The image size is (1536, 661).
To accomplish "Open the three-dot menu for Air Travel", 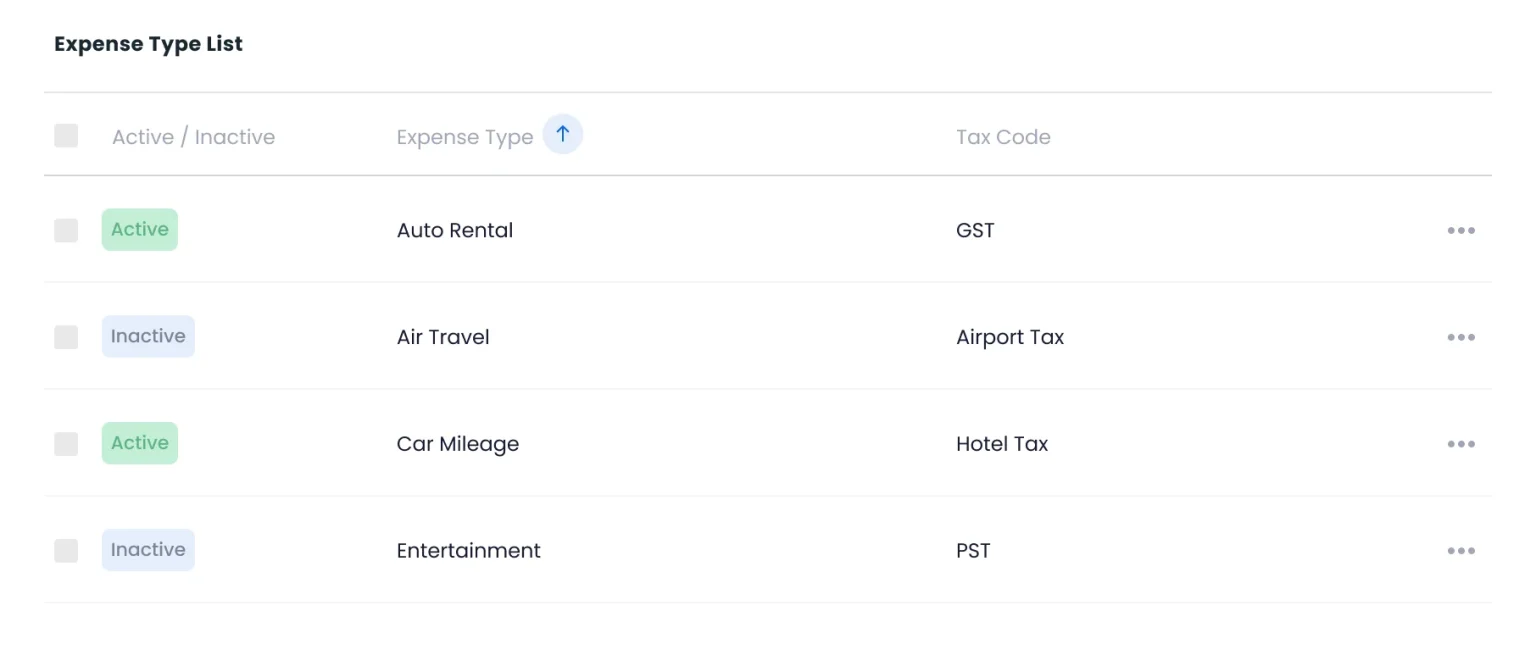I will (1461, 337).
